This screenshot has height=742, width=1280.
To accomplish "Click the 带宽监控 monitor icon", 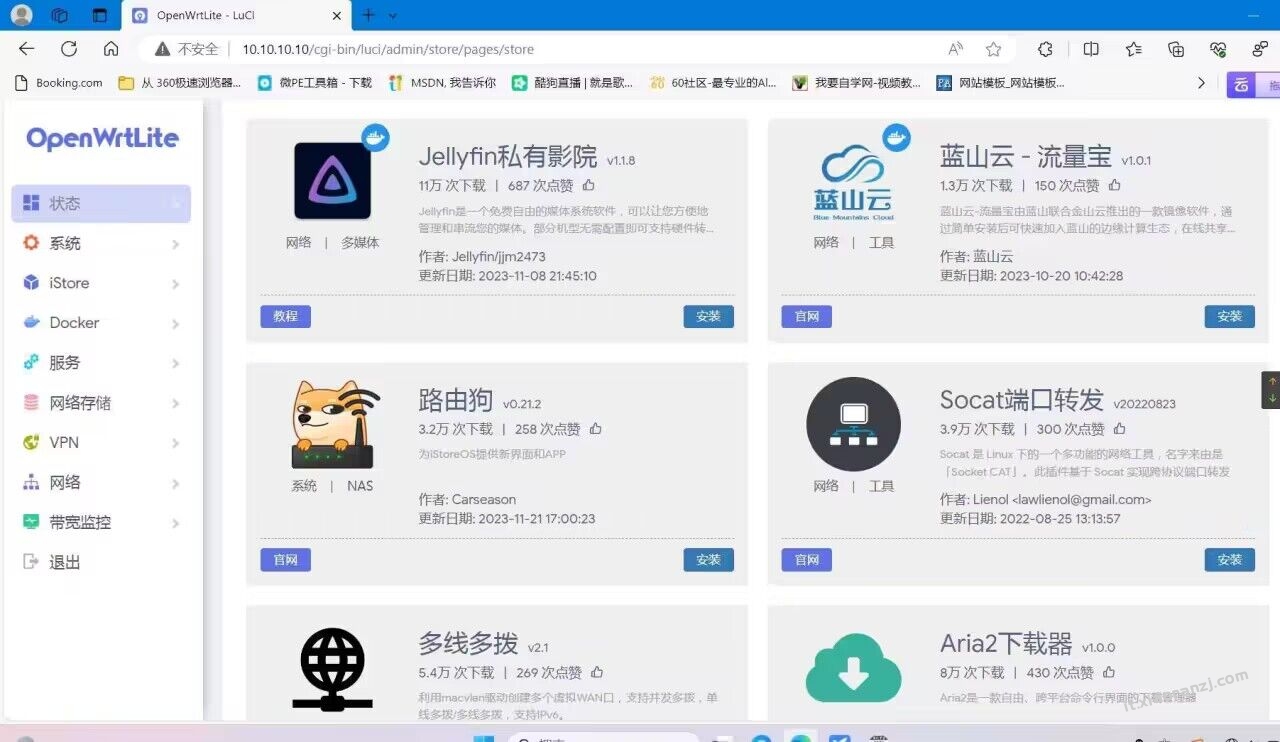I will point(31,522).
